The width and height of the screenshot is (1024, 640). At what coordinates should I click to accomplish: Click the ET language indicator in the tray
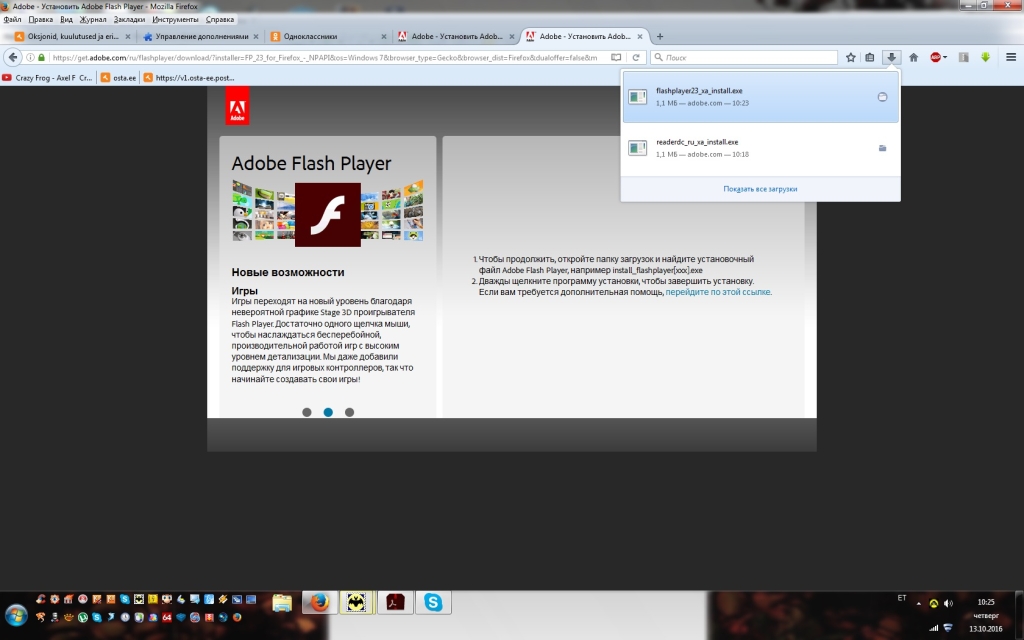tap(902, 598)
